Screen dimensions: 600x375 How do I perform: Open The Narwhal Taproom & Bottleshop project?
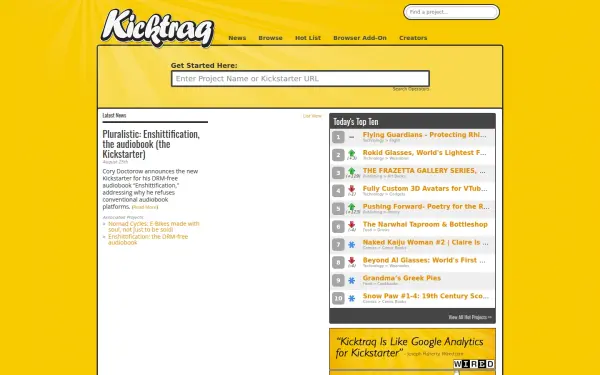click(x=425, y=225)
